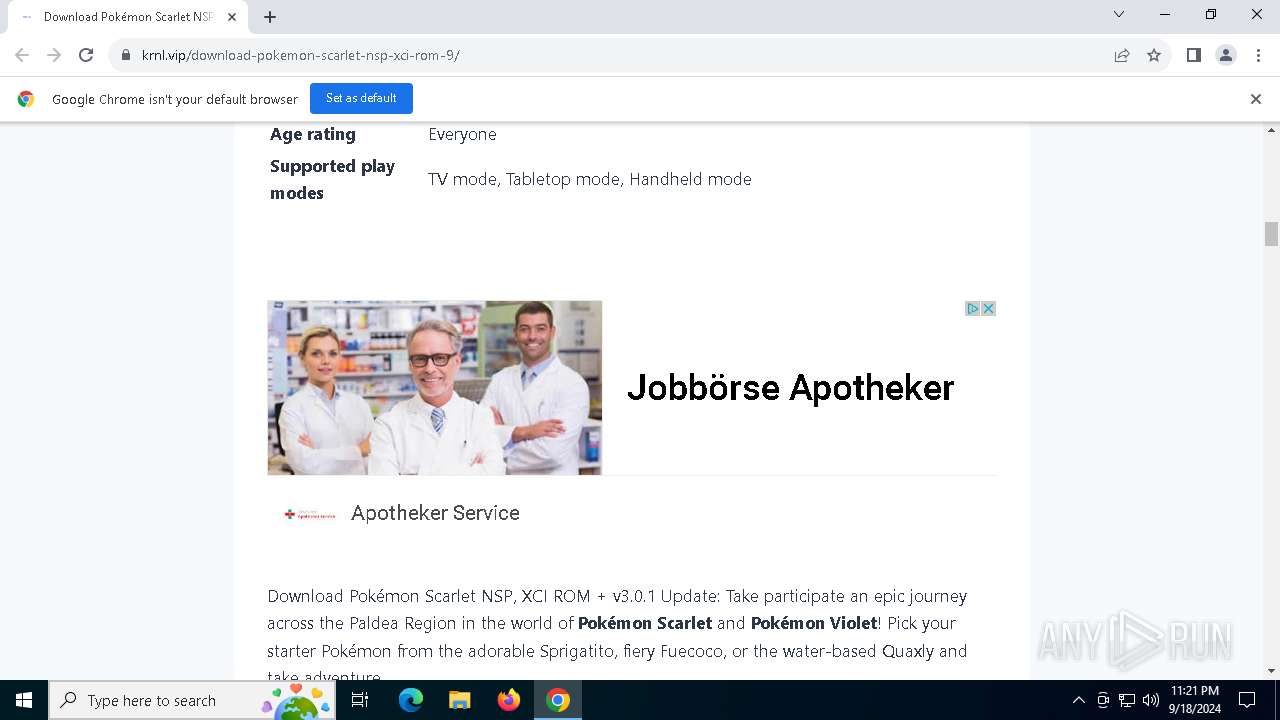Open the taskbar clock and date
The height and width of the screenshot is (720, 1280).
[1194, 700]
